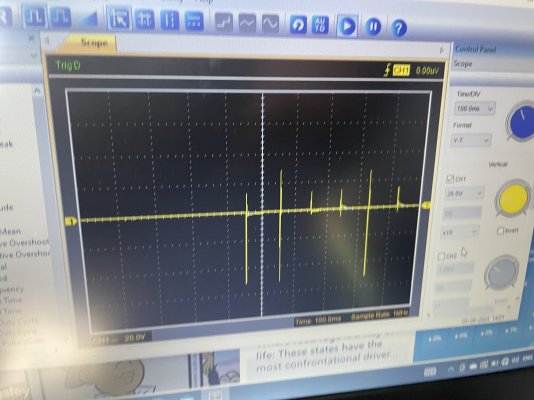534x400 pixels.
Task: Select the arrow cursor tool icon
Action: (119, 19)
